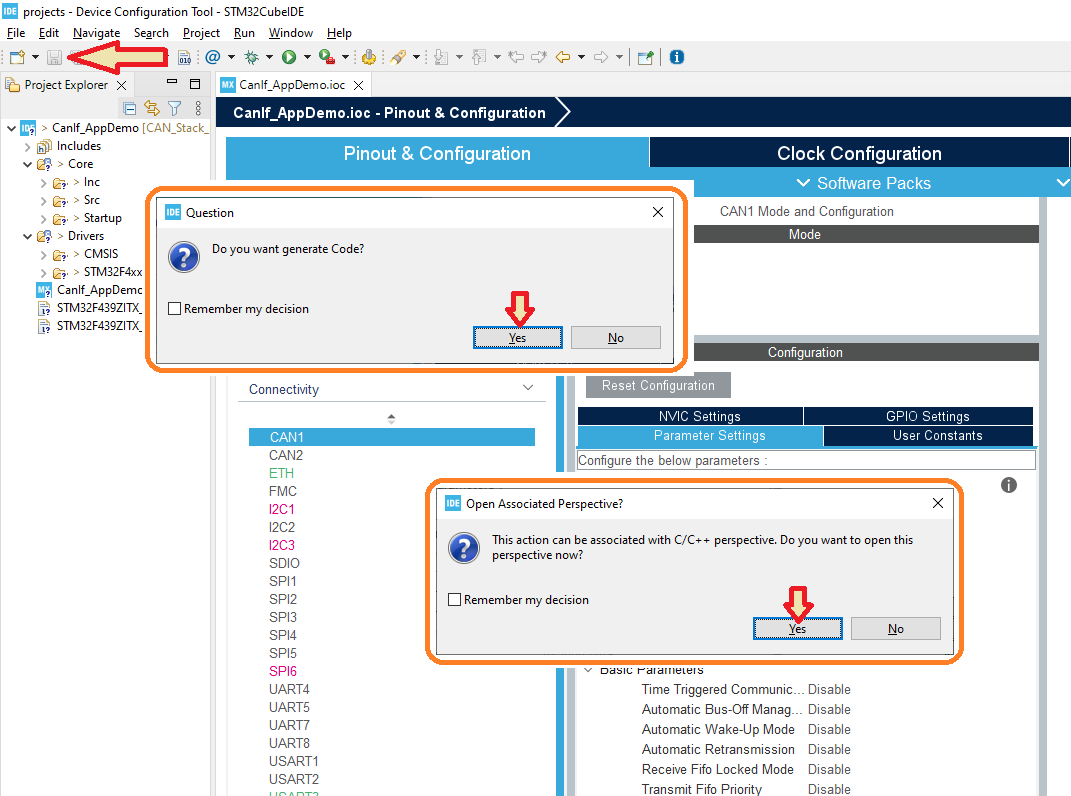Click the peripheral list sort arrows
This screenshot has width=1071, height=796.
(391, 418)
